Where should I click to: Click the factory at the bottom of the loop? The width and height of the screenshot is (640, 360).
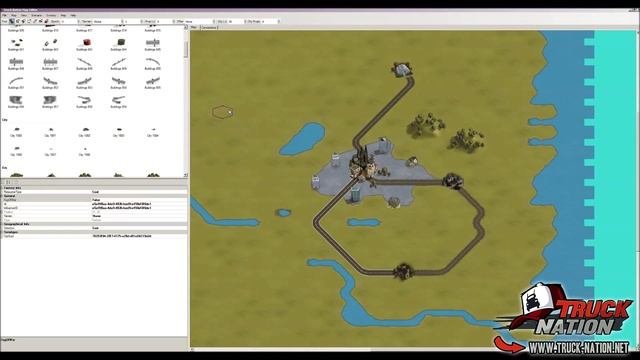[x=403, y=271]
